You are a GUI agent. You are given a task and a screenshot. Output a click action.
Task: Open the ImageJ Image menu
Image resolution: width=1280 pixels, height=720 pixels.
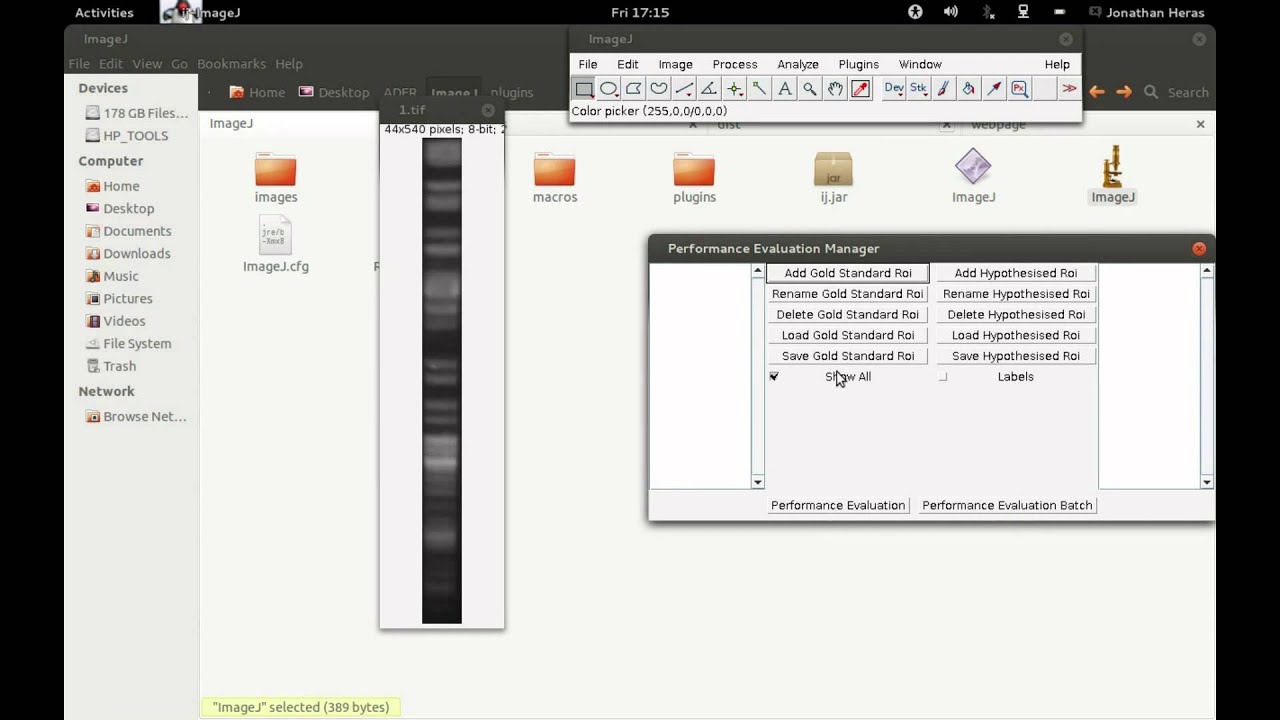coord(675,64)
